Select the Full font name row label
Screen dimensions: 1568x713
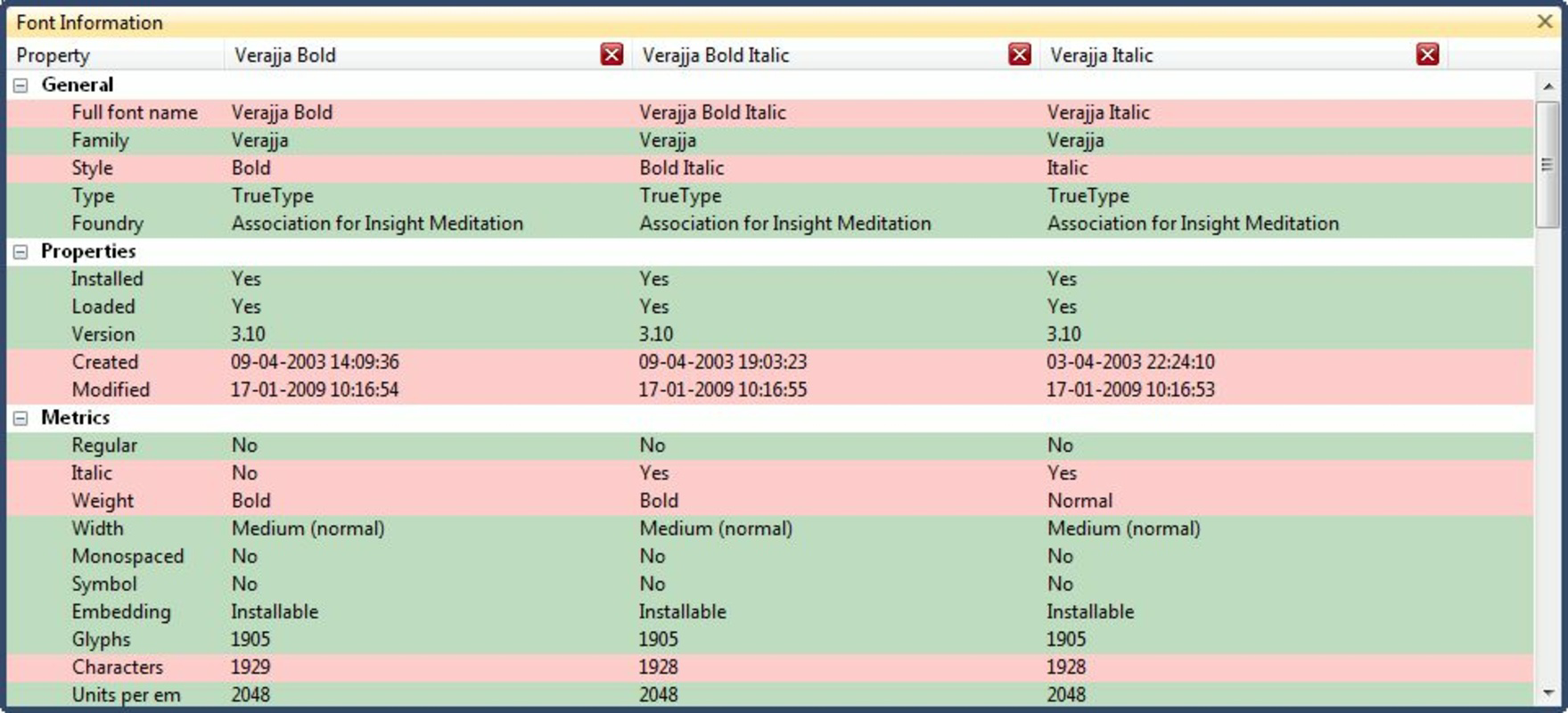135,112
